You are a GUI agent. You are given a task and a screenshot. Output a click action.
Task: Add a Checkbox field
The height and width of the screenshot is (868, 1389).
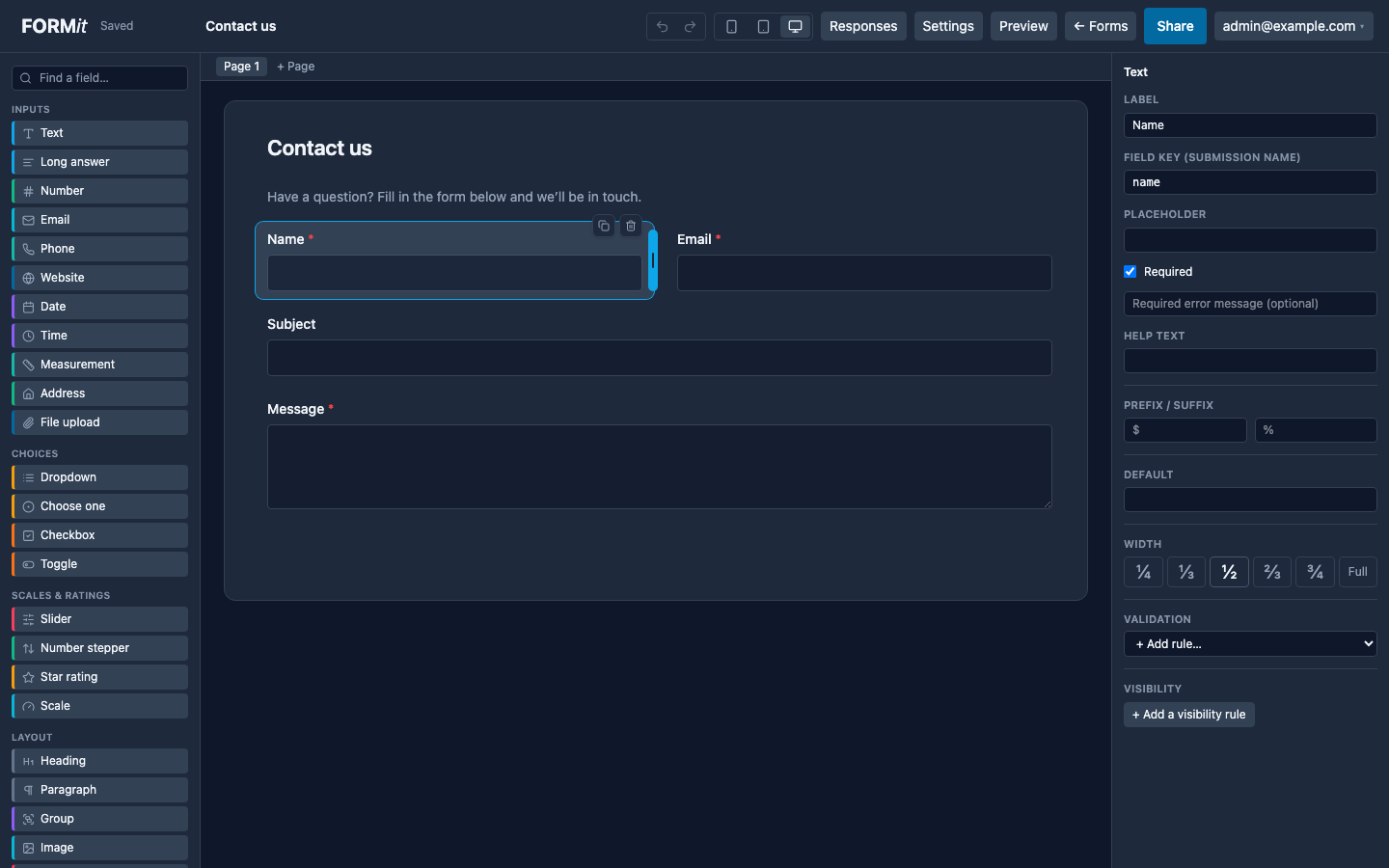pos(99,535)
